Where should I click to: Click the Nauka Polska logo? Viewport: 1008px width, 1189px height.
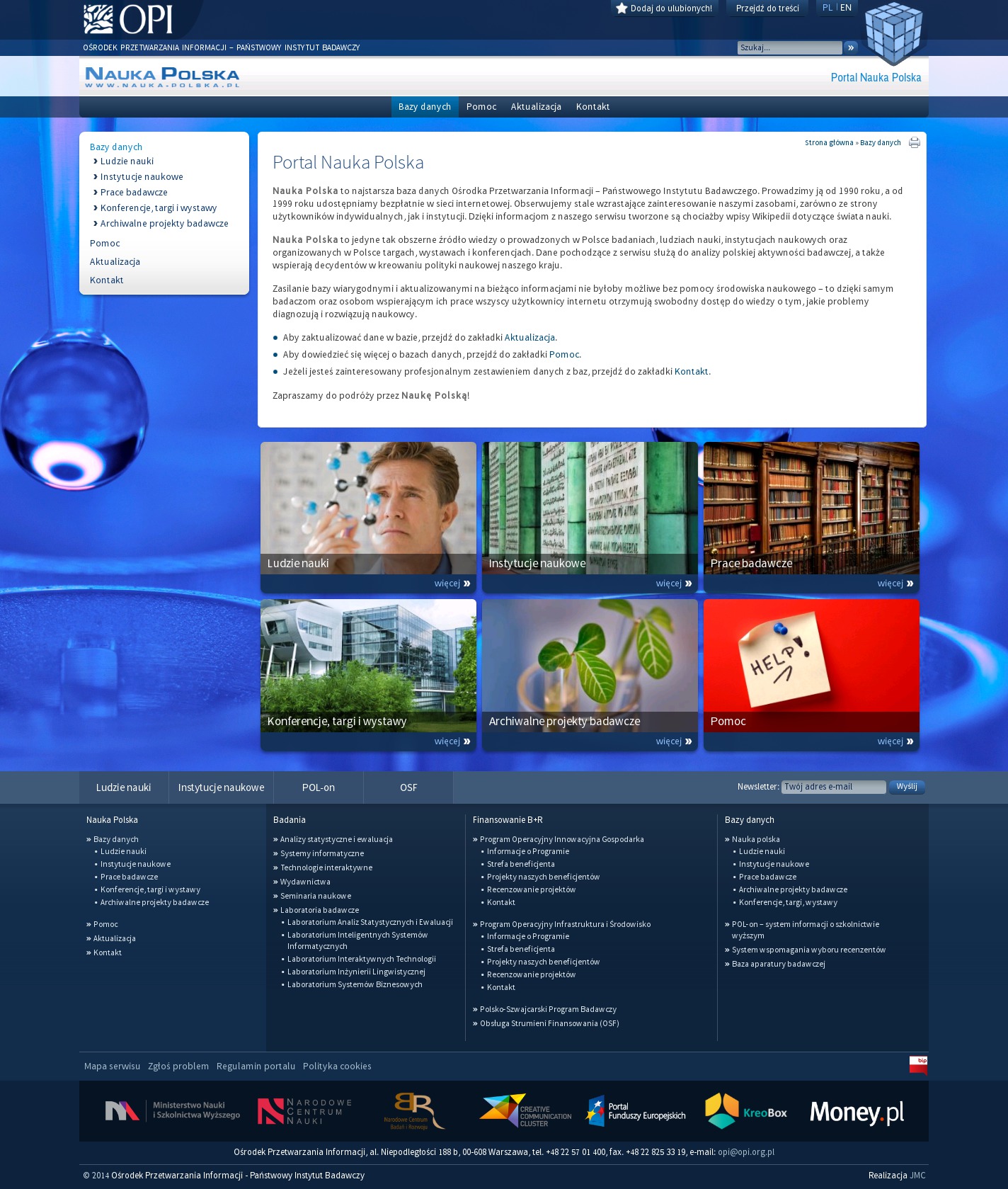(x=162, y=76)
